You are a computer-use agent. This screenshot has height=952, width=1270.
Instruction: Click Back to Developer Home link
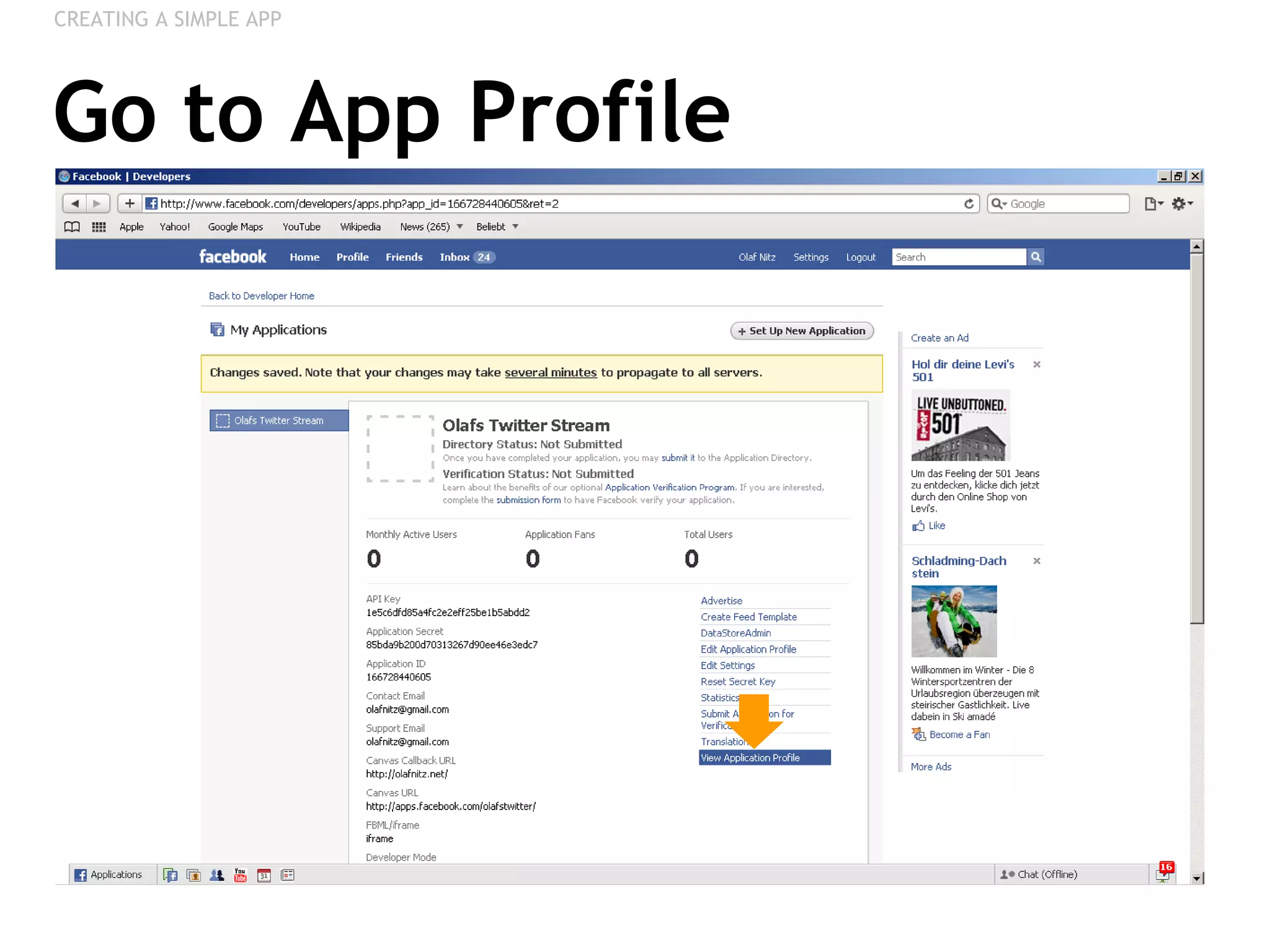pyautogui.click(x=261, y=296)
